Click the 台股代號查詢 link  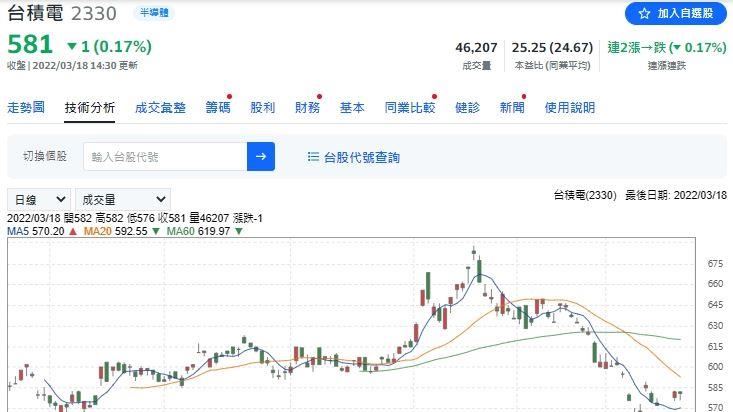tap(361, 157)
